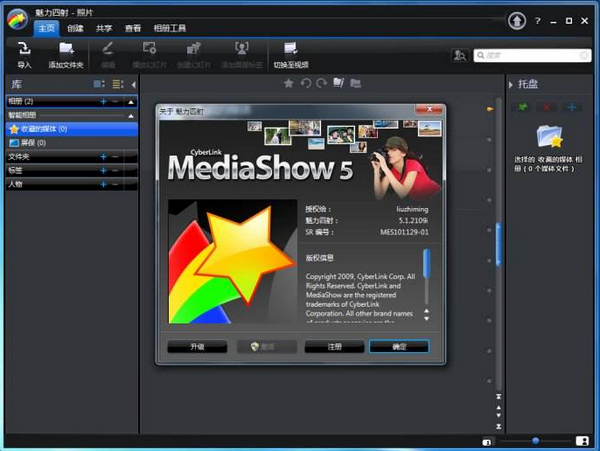Open the 查看 tab
600x451 pixels.
tap(133, 28)
